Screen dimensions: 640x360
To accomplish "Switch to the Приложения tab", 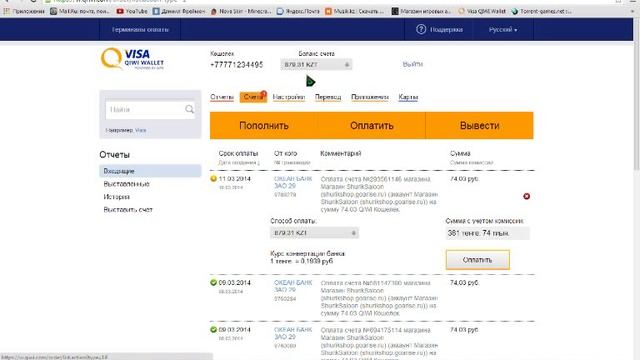I will pyautogui.click(x=370, y=97).
